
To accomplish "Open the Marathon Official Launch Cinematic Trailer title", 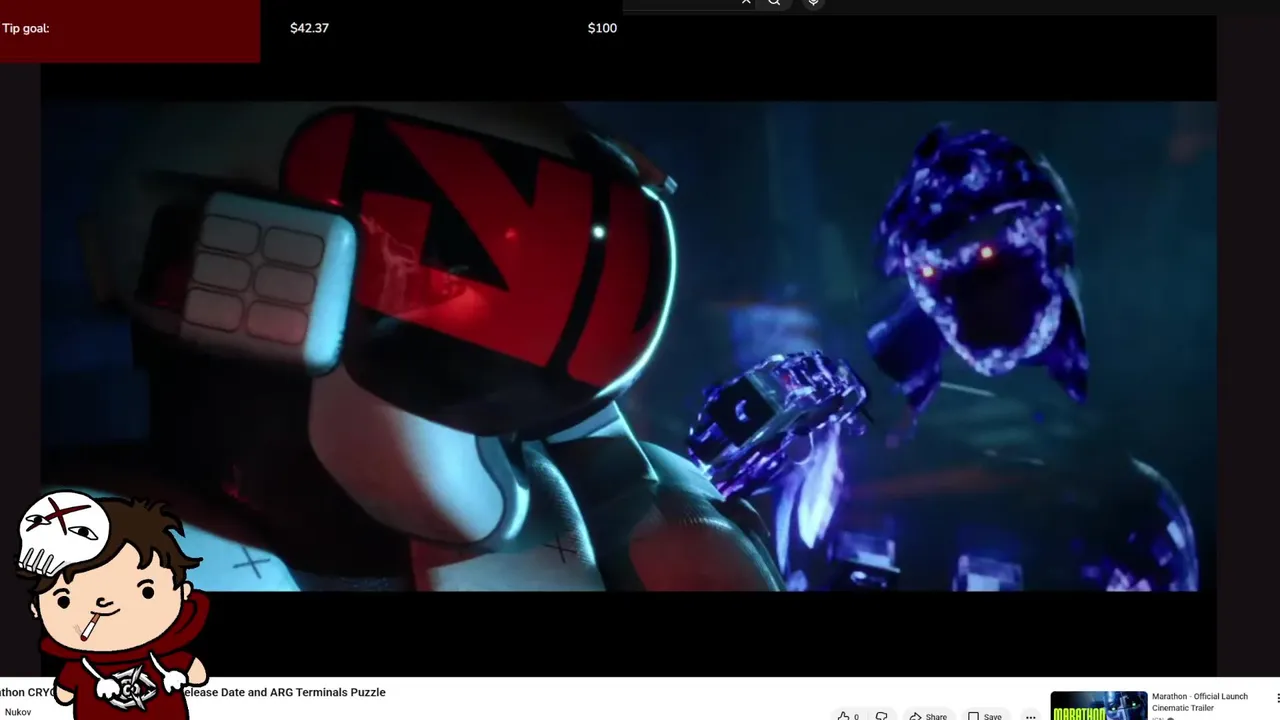I will coord(1200,702).
